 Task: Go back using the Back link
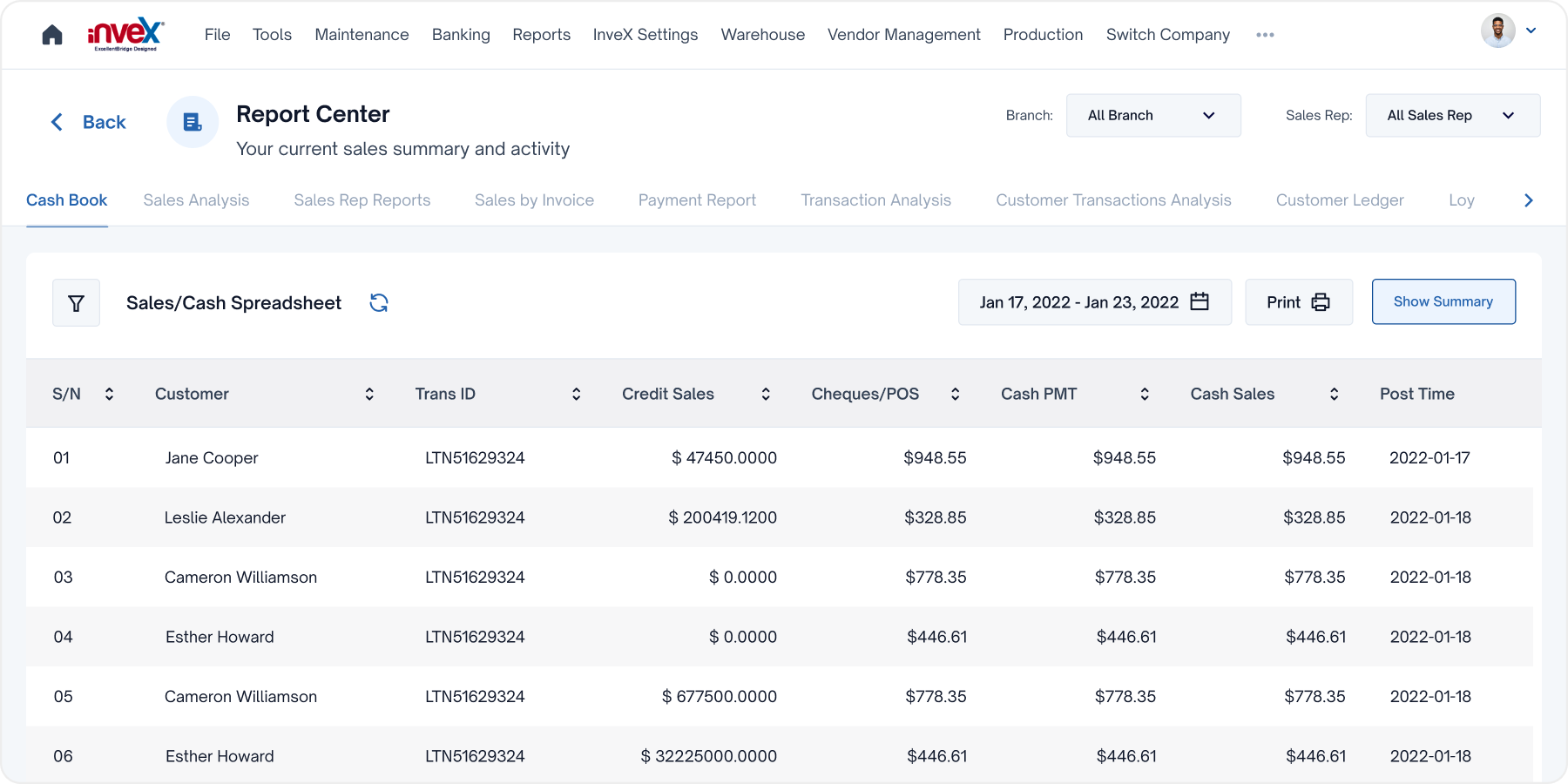pos(89,123)
